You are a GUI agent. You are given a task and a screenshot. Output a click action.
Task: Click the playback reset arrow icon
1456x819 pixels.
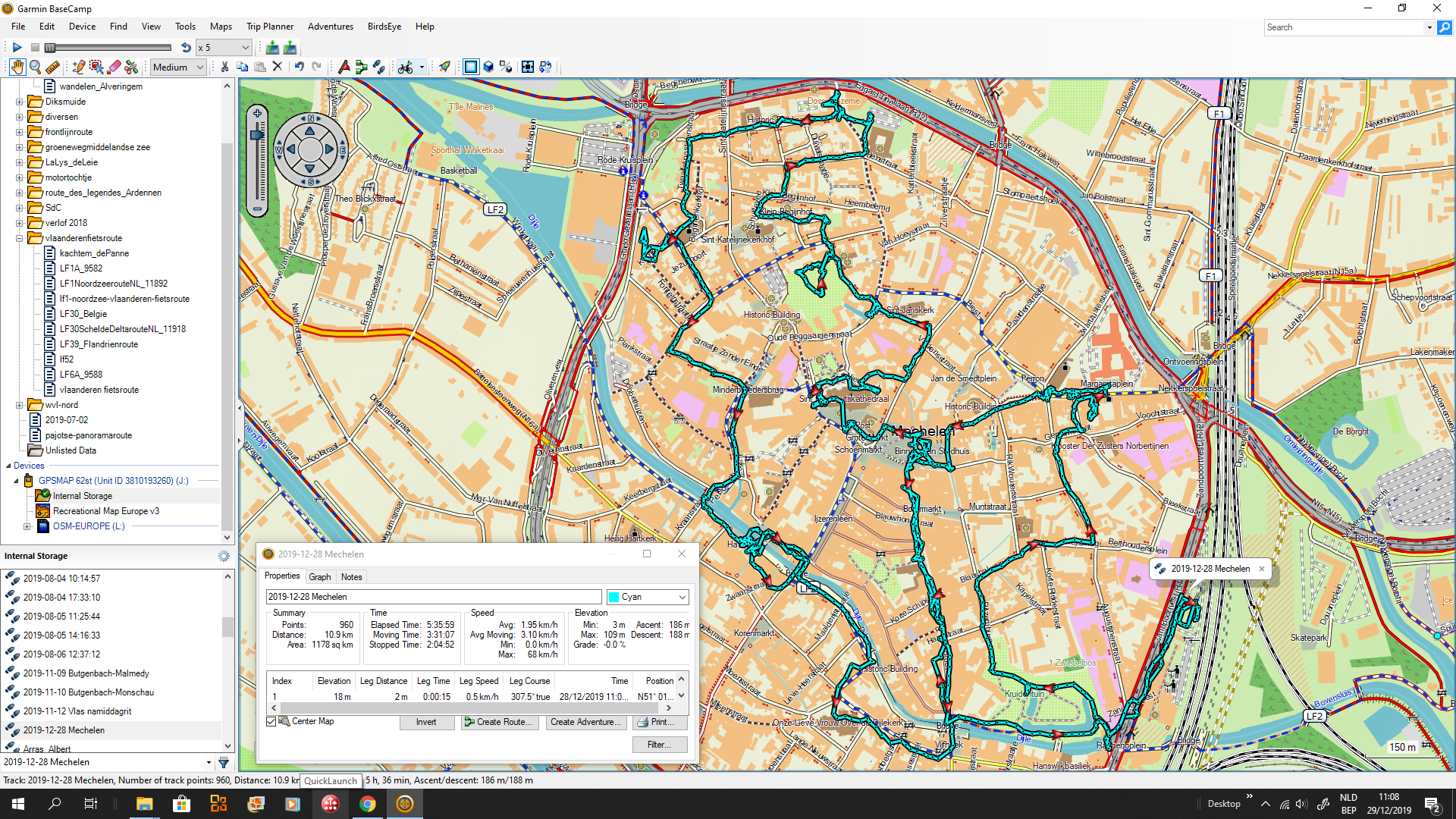186,48
